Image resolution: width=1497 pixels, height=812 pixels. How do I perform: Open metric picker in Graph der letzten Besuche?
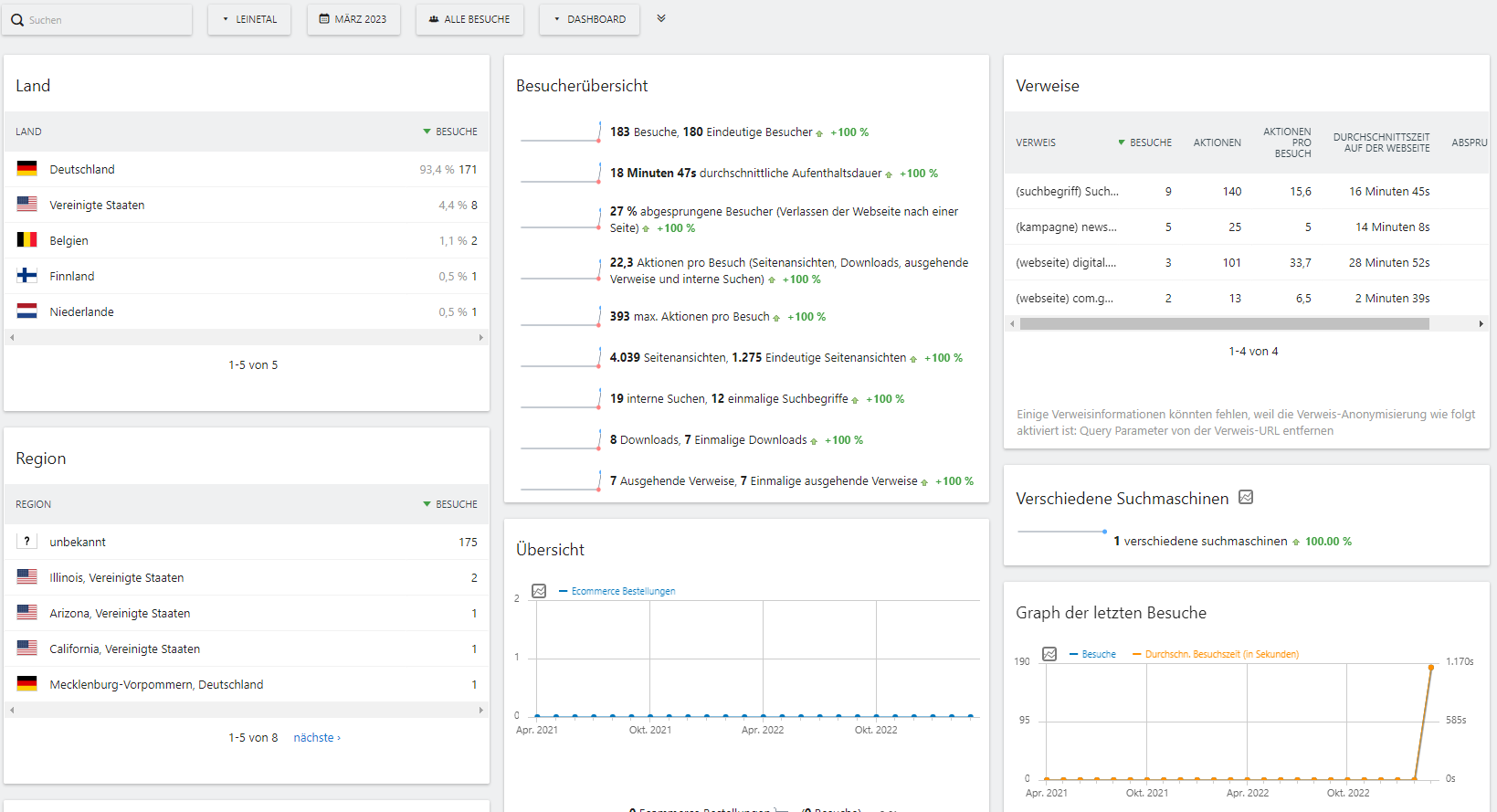pos(1049,654)
